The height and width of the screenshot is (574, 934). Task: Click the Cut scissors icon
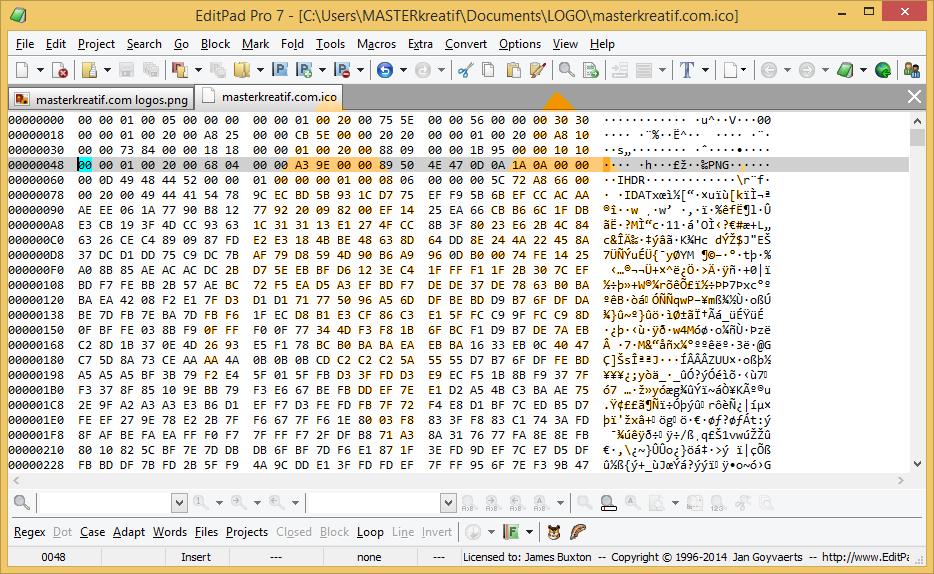point(465,70)
